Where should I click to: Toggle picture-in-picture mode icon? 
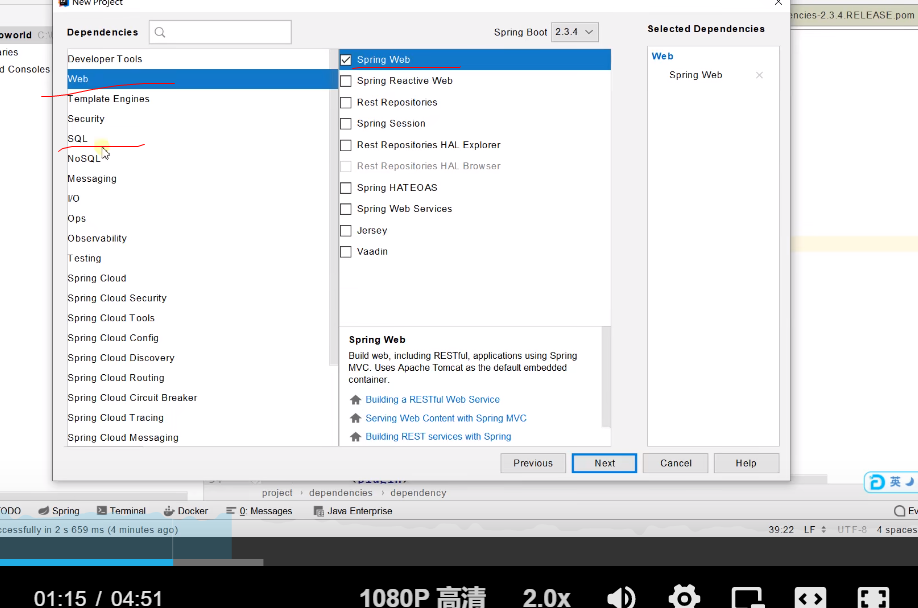tap(747, 597)
